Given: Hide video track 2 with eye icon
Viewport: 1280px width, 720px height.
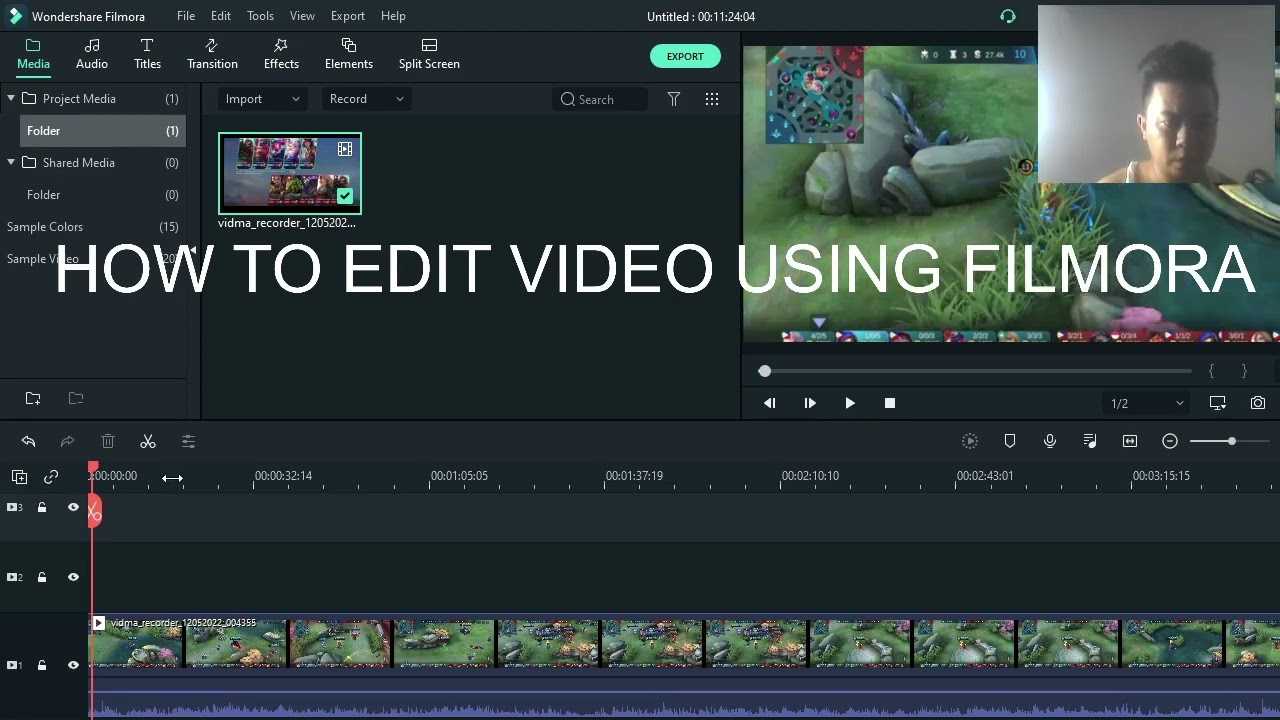Looking at the screenshot, I should [73, 577].
